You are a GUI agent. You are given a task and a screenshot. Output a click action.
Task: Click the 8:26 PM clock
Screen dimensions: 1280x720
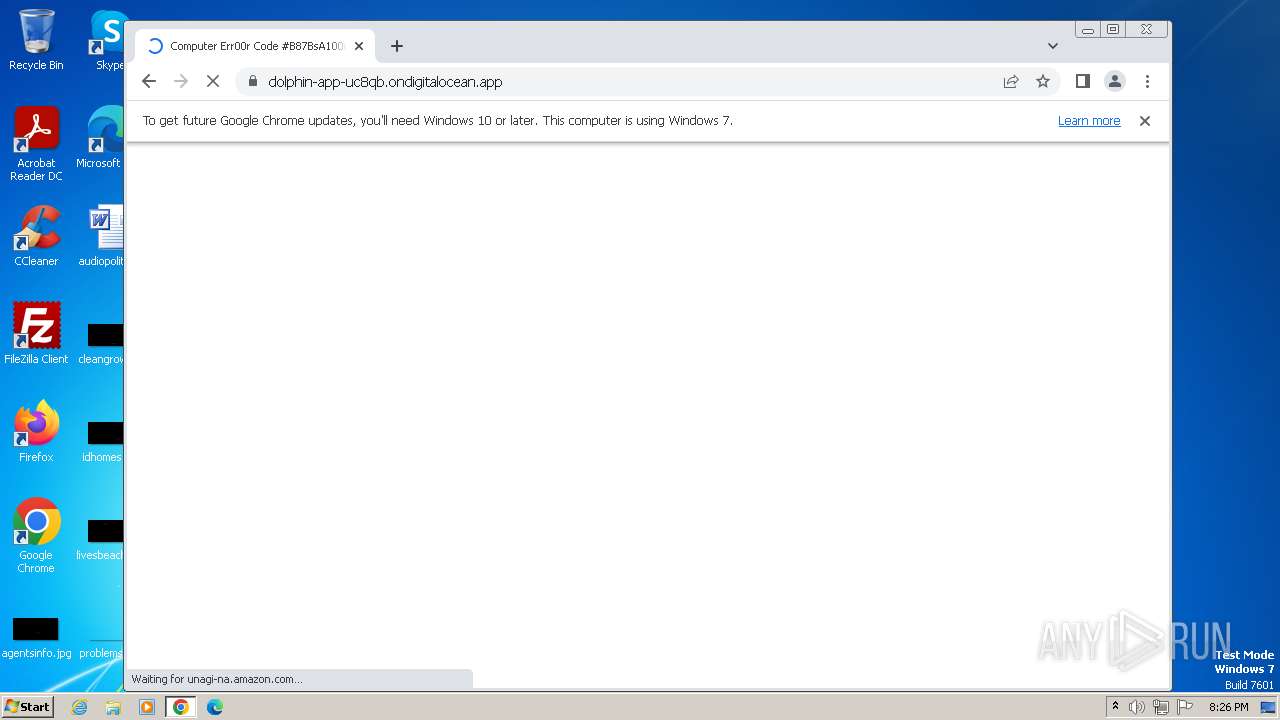coord(1228,707)
